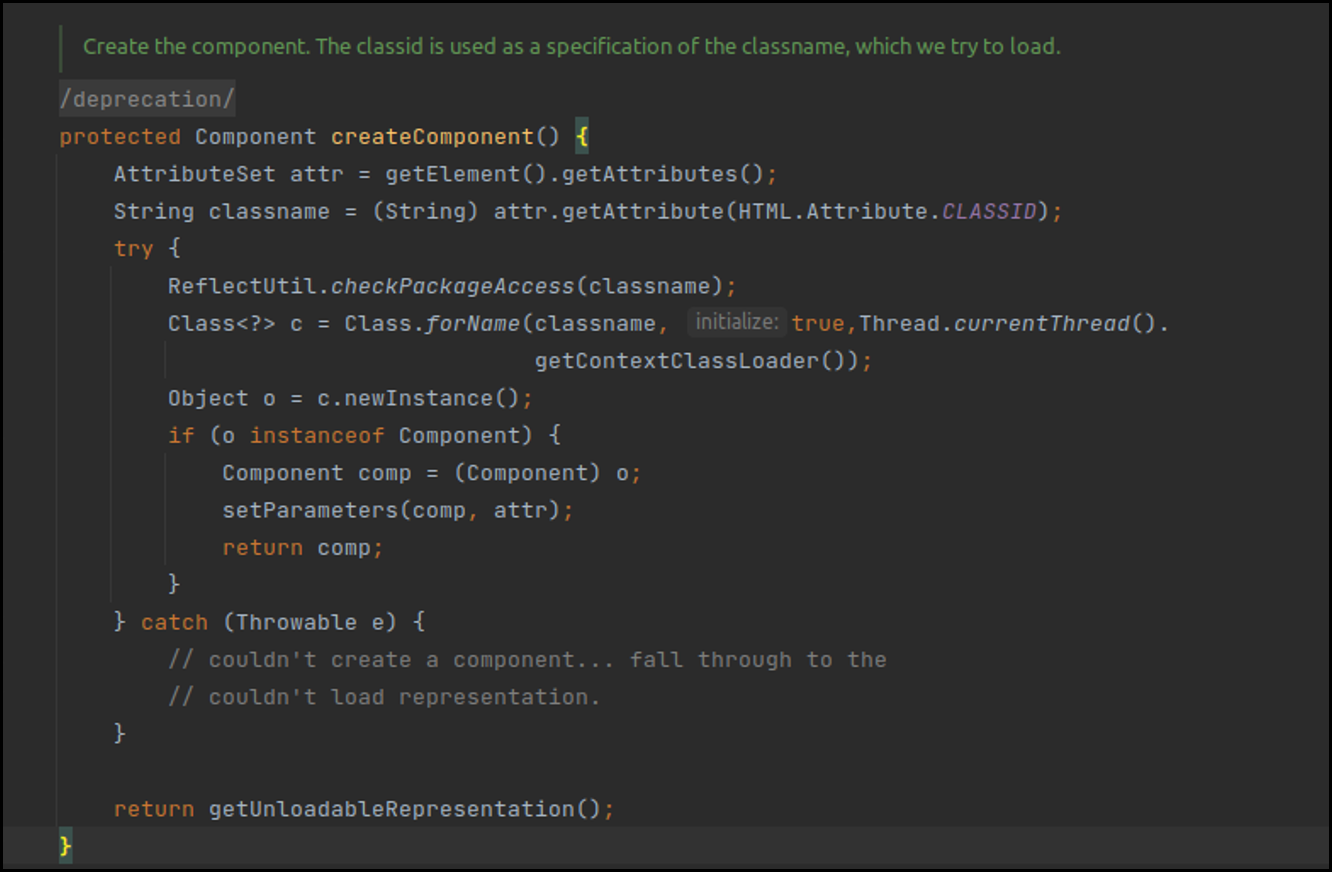Click the getElement() call
The width and height of the screenshot is (1332, 873).
(467, 174)
